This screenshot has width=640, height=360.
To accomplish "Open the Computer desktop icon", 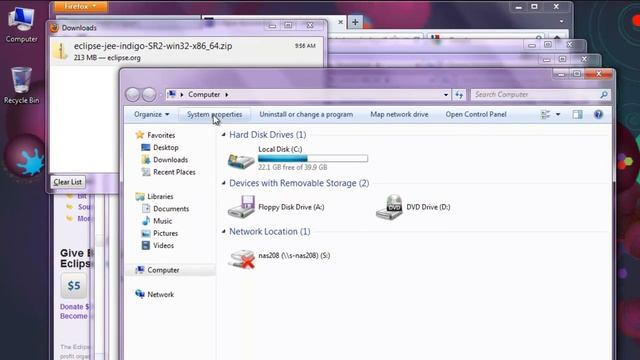I will [x=21, y=24].
